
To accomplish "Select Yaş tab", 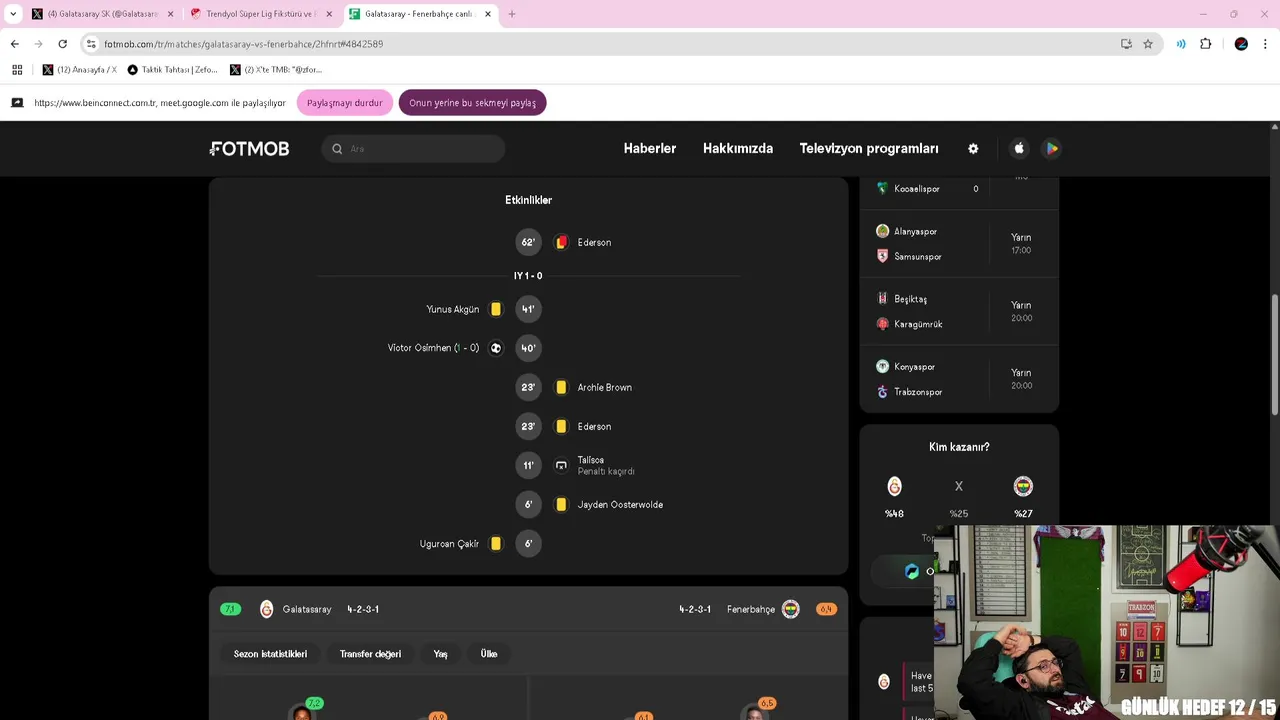I will point(440,654).
